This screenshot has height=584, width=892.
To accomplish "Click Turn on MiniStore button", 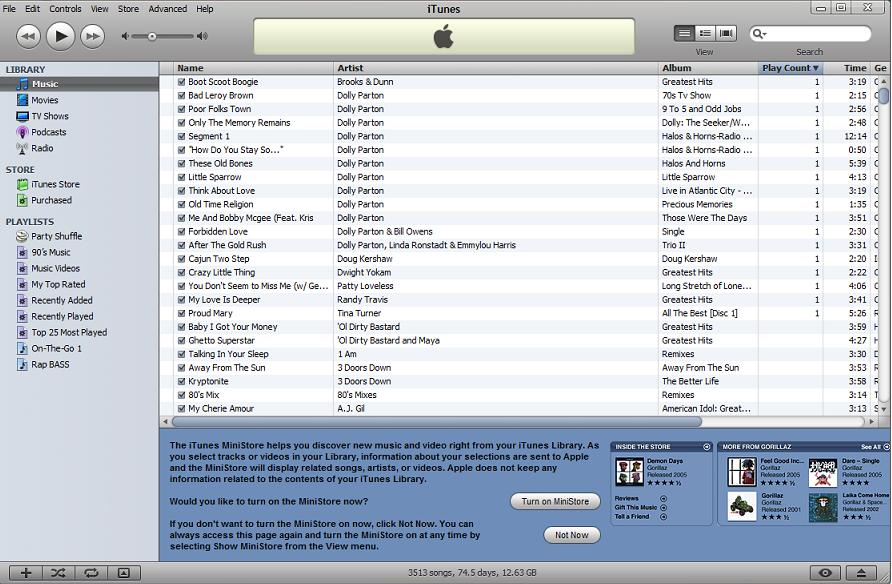I will click(x=555, y=502).
